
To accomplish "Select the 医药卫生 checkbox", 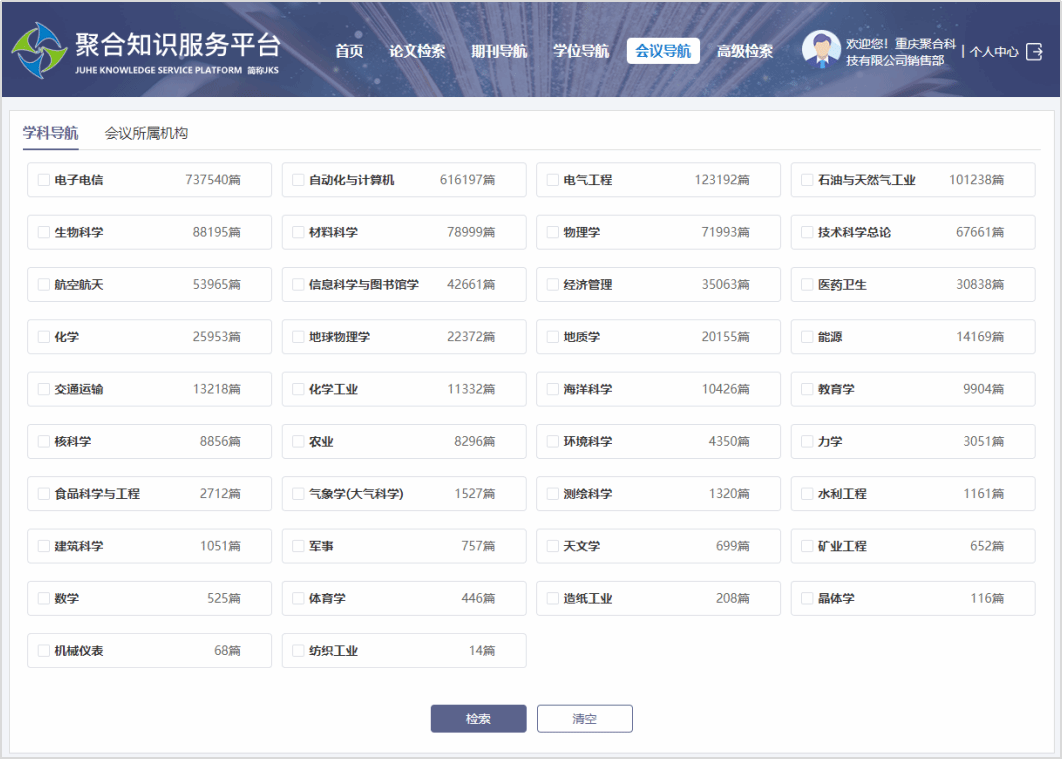I will click(x=807, y=285).
